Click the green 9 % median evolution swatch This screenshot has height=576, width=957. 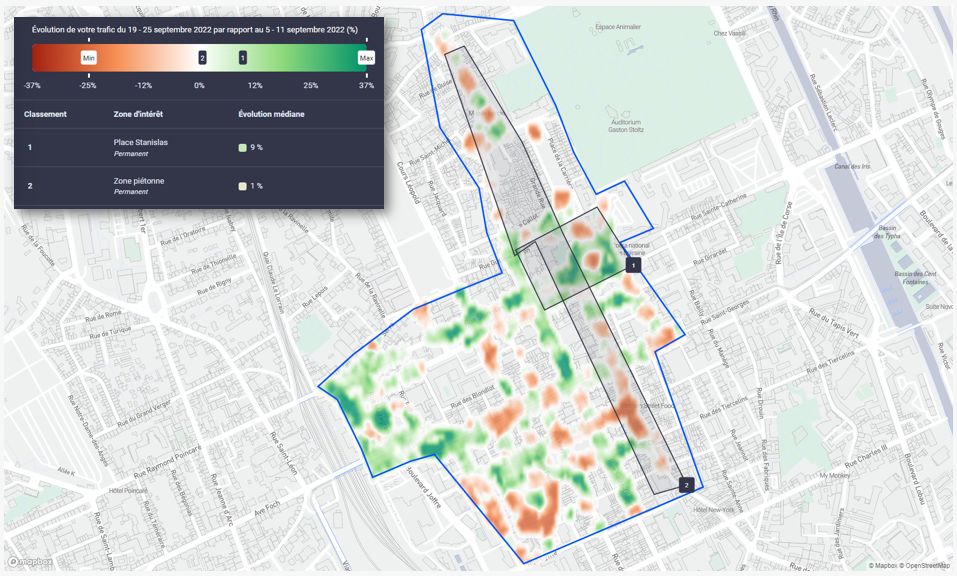coord(242,148)
